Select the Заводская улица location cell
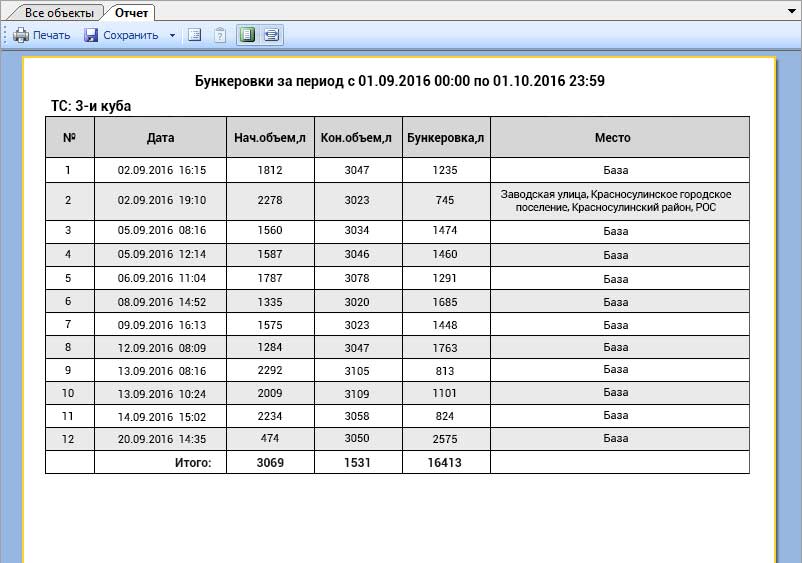This screenshot has height=563, width=802. pos(616,201)
